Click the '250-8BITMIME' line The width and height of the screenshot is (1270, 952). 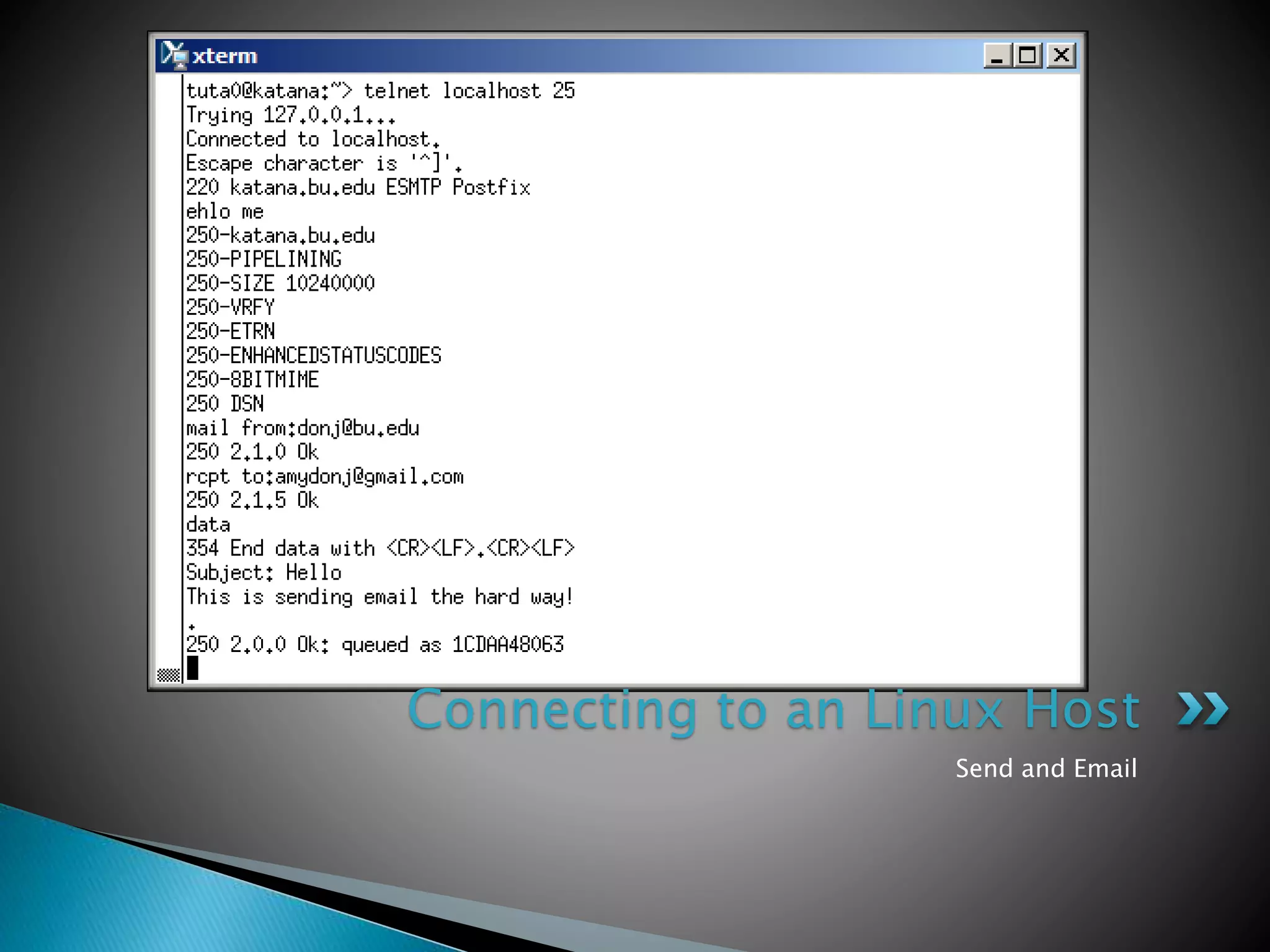tap(252, 380)
